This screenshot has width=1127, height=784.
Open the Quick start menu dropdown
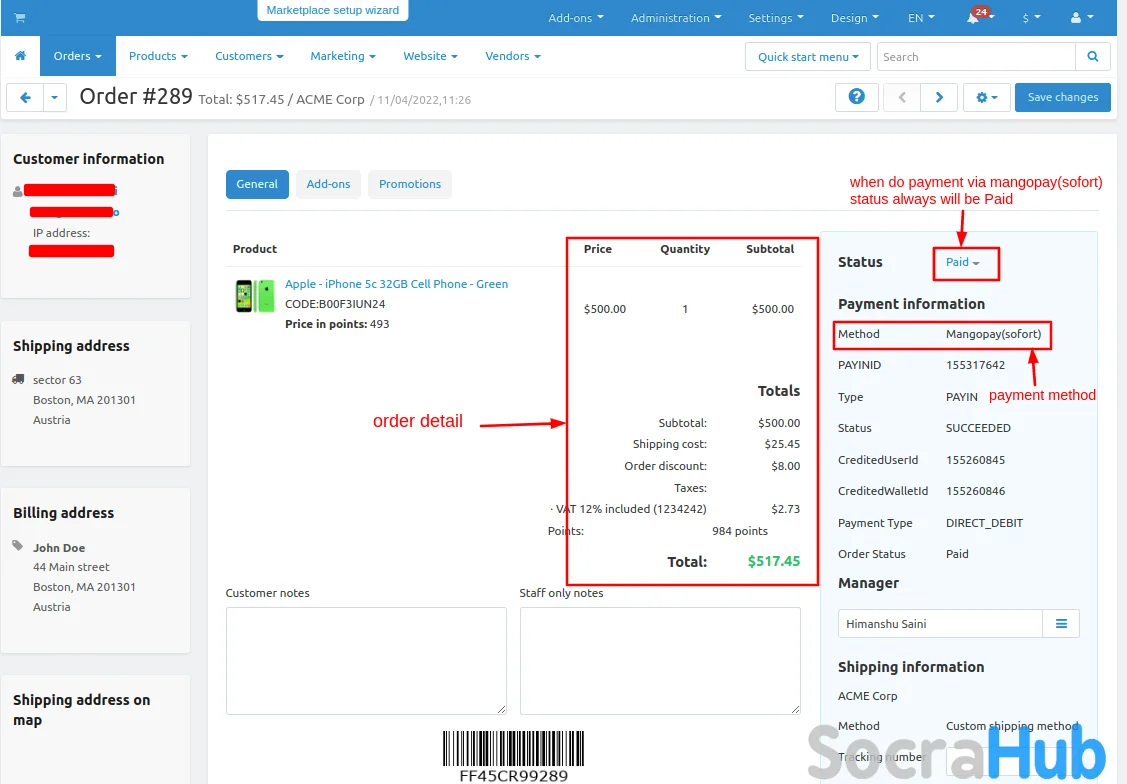tap(808, 57)
